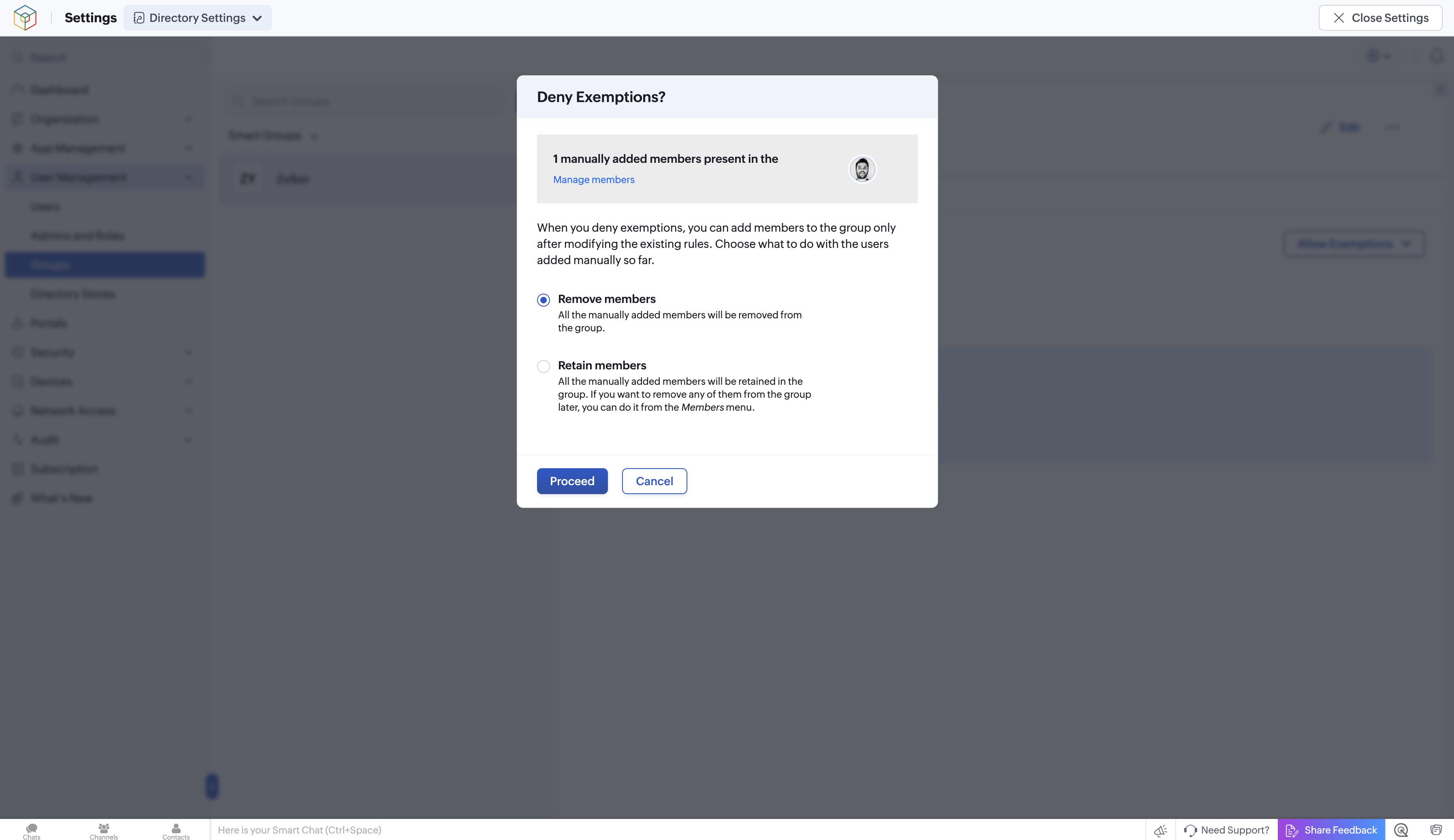Select Groups in the sidebar
The image size is (1454, 840).
105,265
